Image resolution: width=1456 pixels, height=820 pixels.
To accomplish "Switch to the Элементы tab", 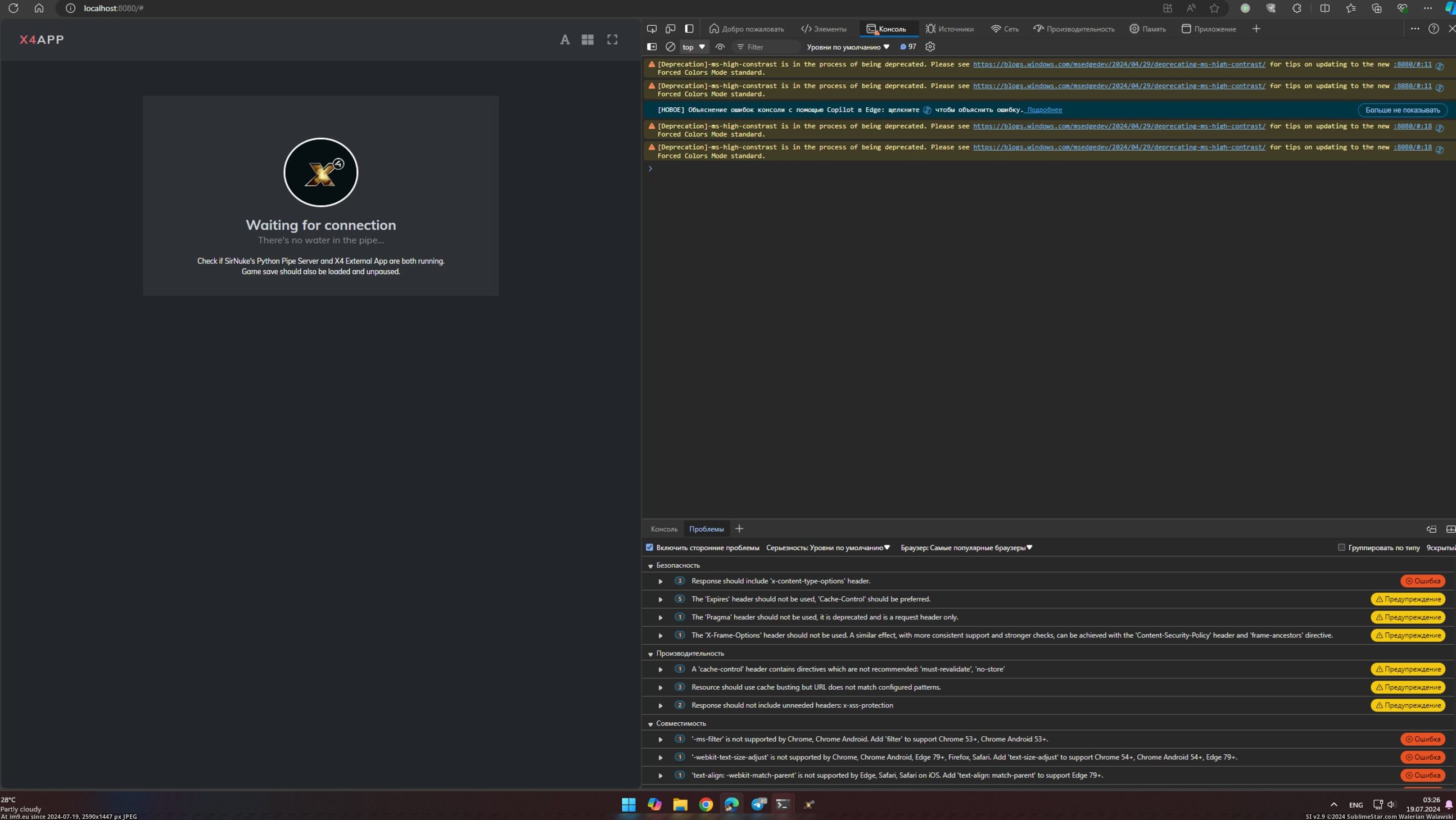I will click(x=824, y=29).
